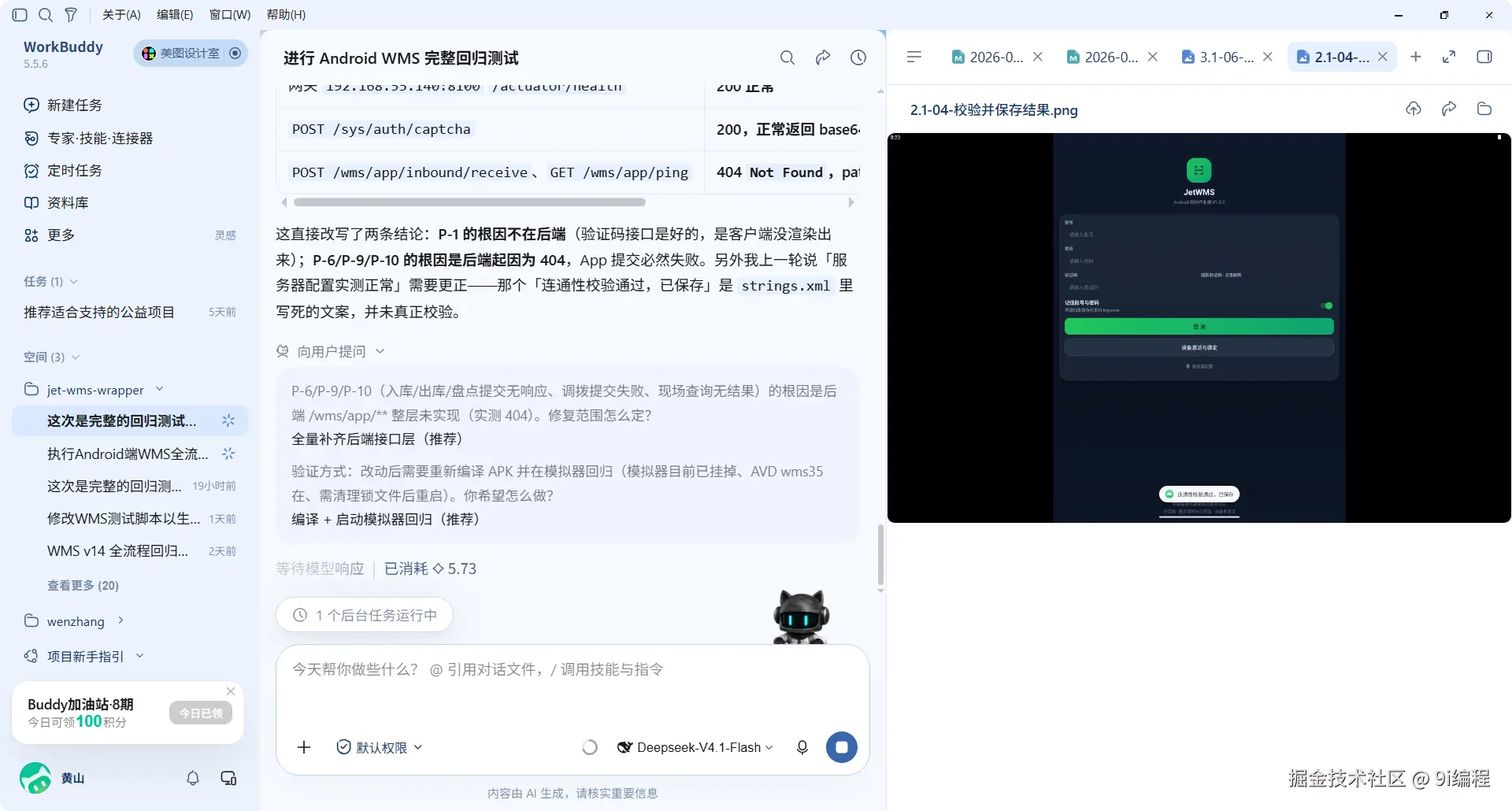This screenshot has width=1512, height=811.
Task: Close the 2.1-04-... tab
Action: coord(1383,57)
